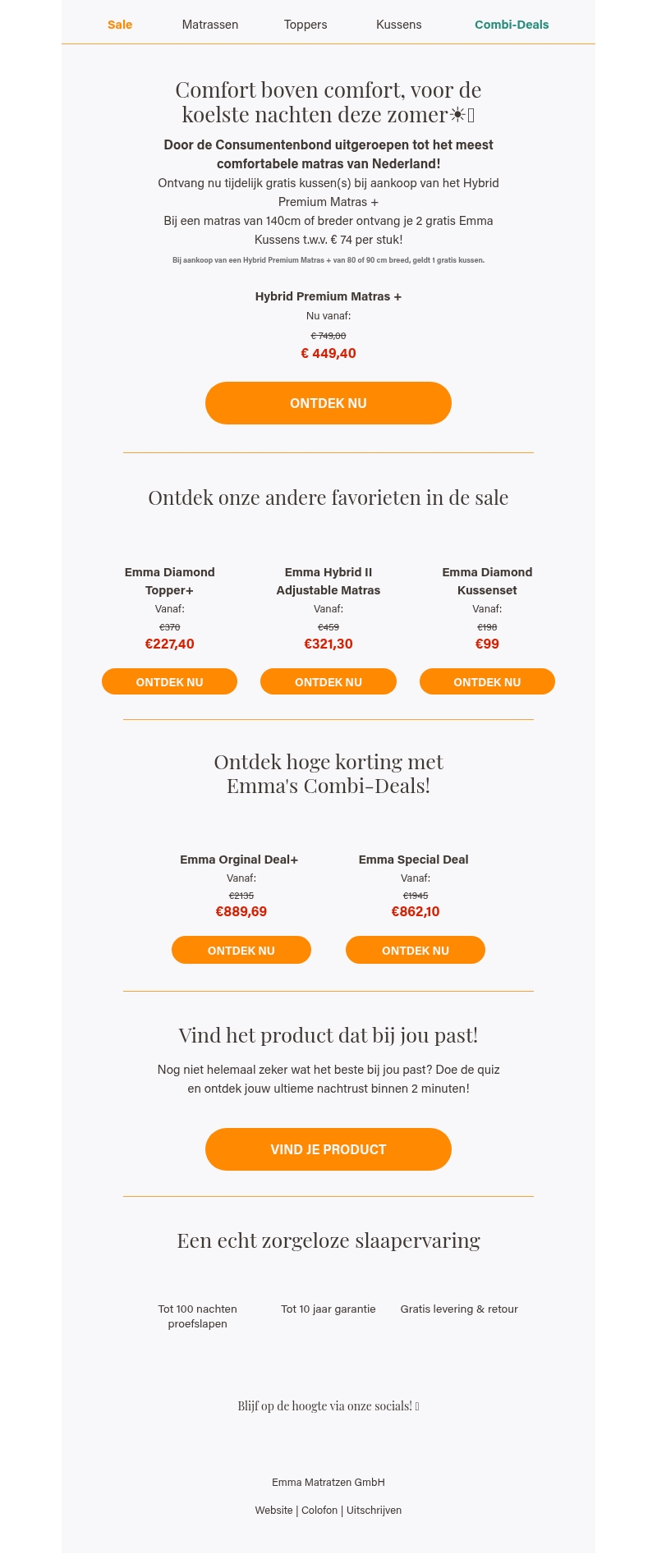The image size is (657, 1568).
Task: Open the Website footer link
Action: point(273,1511)
